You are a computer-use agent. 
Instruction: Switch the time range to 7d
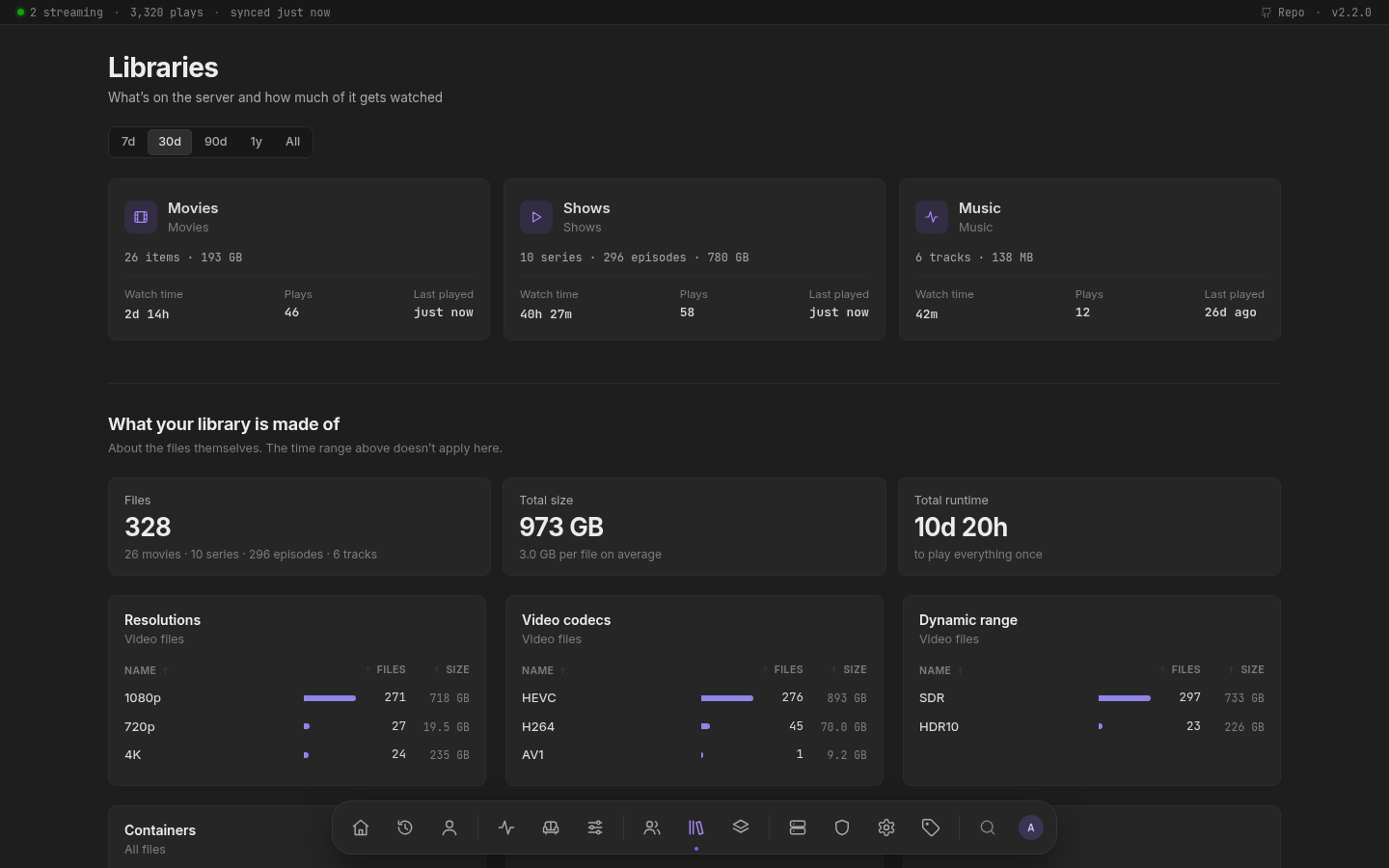coord(128,142)
